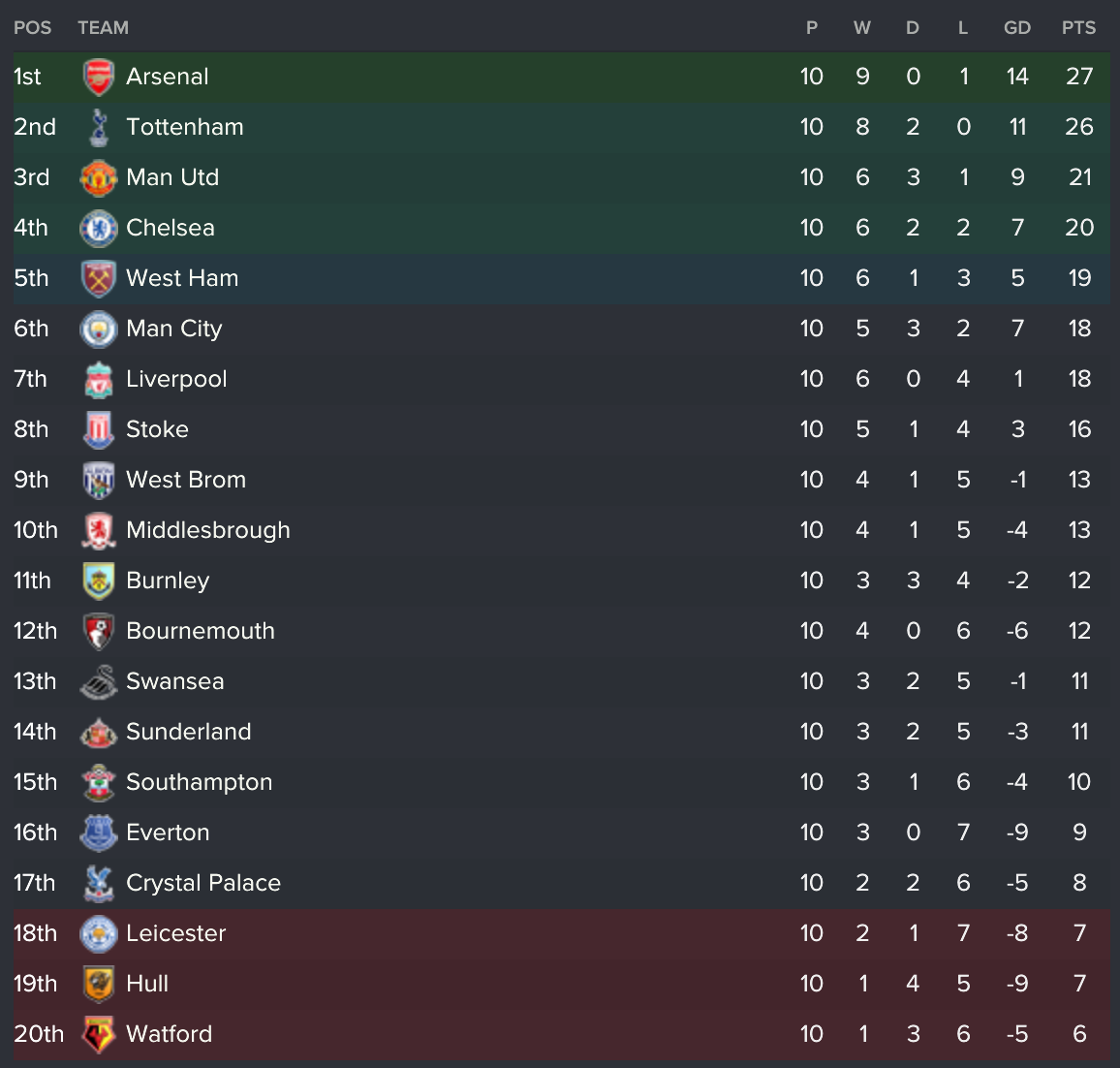Click the Watford club crest
The height and width of the screenshot is (1068, 1120).
[x=99, y=1034]
